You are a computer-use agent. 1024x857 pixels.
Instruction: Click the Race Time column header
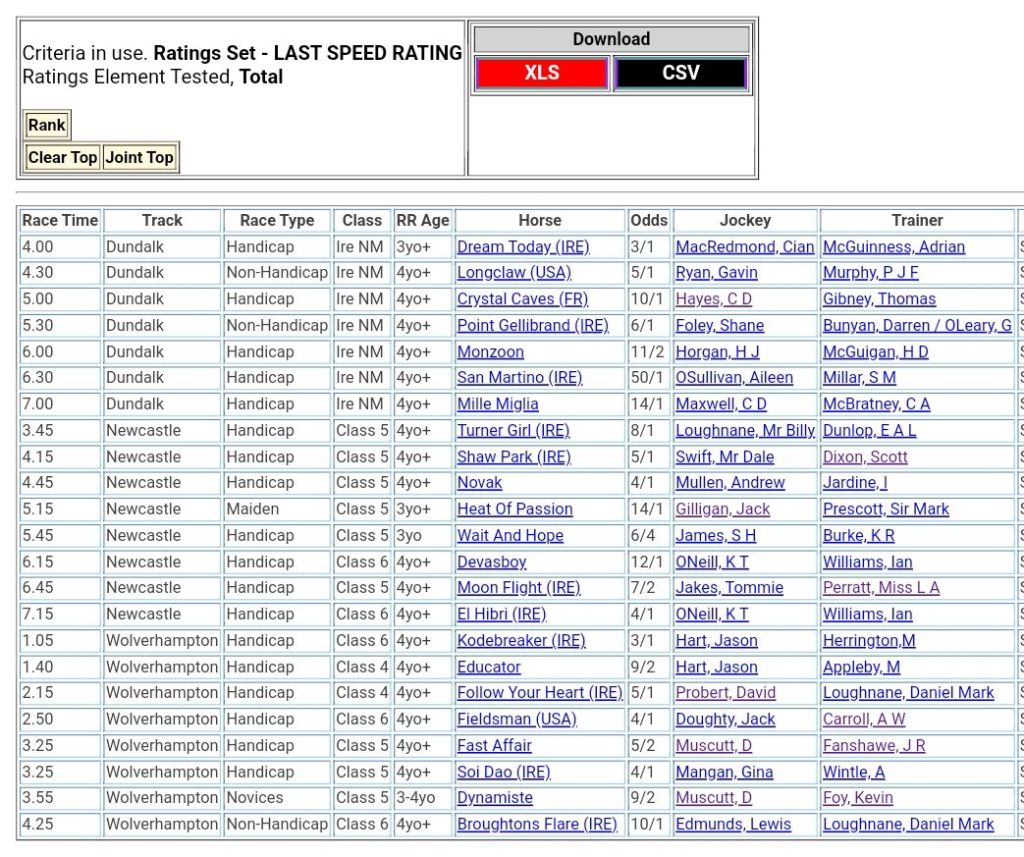(x=60, y=221)
